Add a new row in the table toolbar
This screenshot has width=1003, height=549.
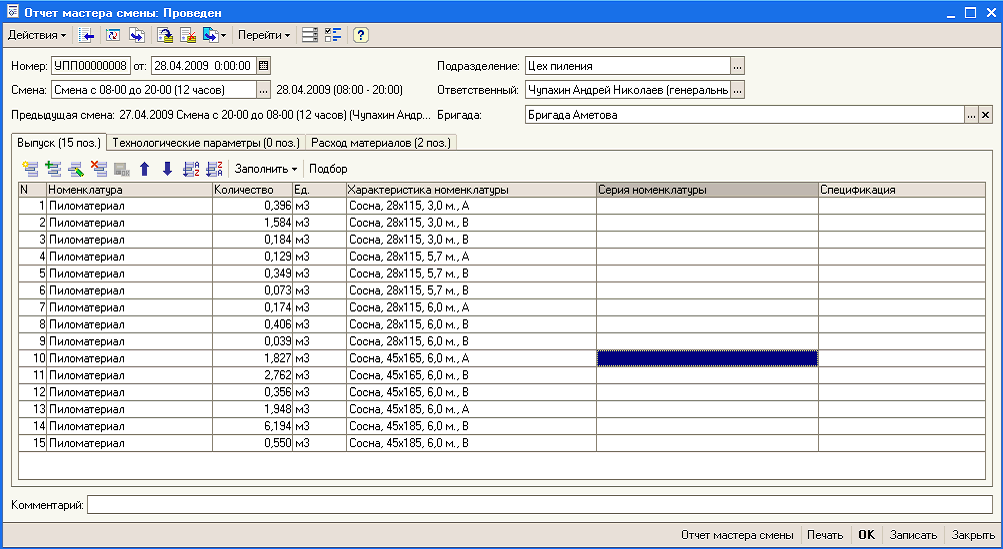click(x=30, y=169)
